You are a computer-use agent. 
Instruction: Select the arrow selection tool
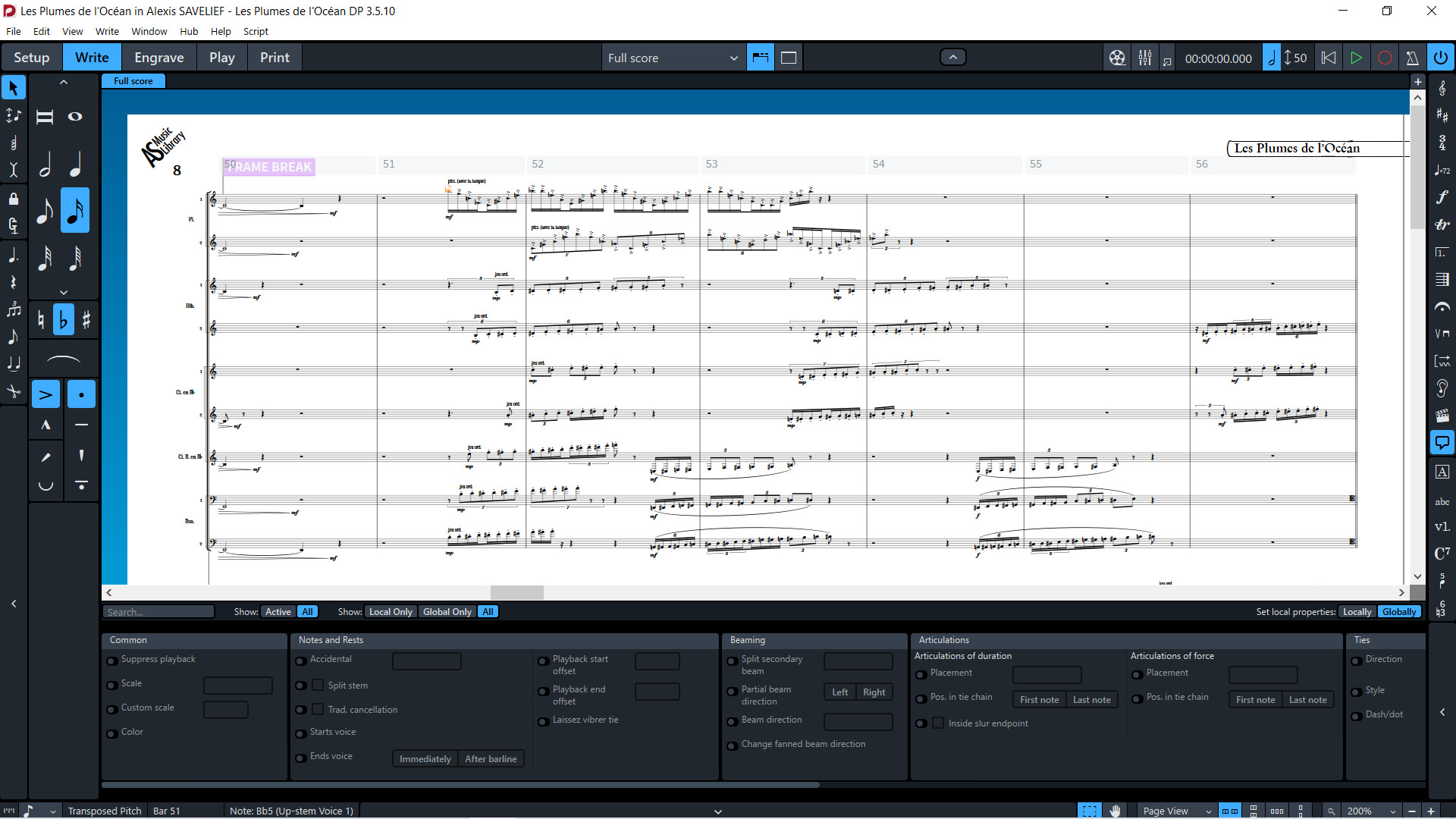point(14,88)
